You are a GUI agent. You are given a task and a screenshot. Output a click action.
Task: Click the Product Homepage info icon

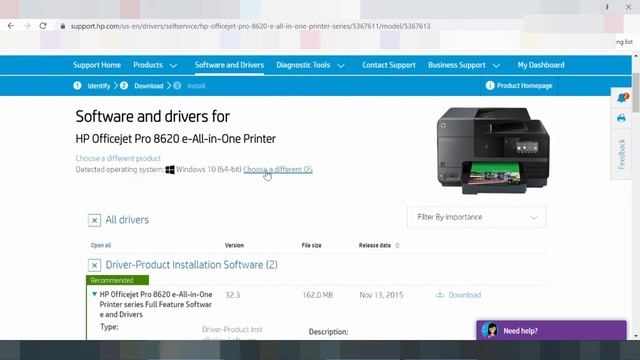(490, 85)
